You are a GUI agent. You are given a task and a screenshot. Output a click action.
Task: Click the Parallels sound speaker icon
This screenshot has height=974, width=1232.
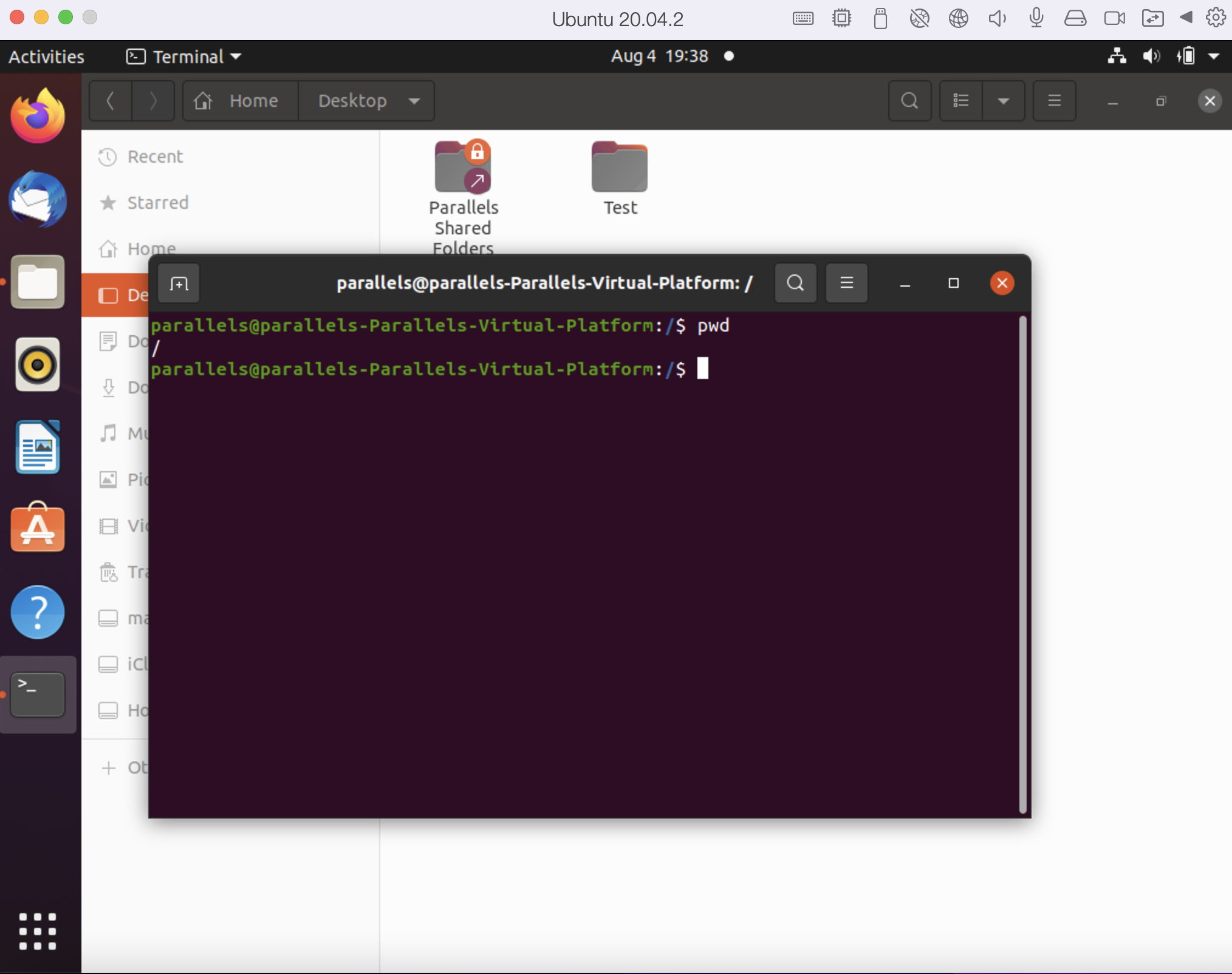coord(997,18)
